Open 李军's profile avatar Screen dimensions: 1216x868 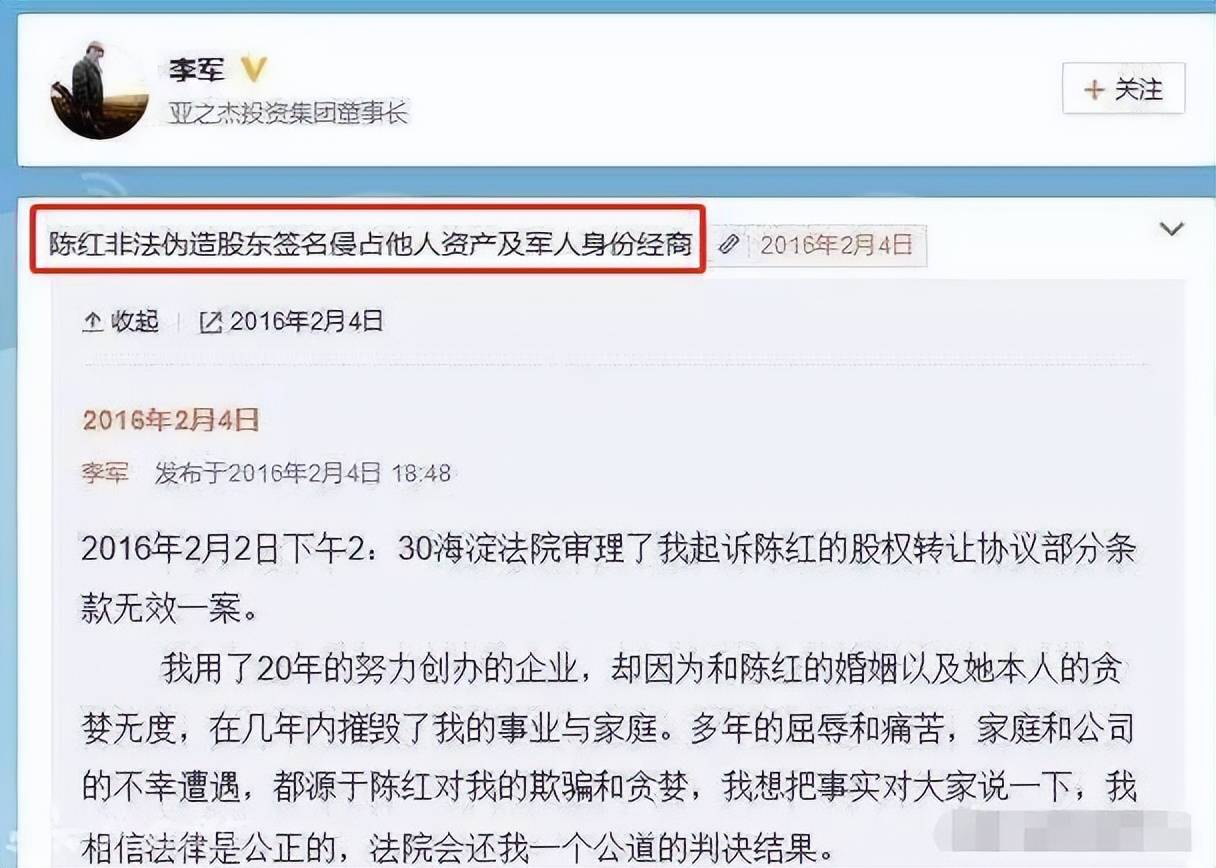[99, 90]
